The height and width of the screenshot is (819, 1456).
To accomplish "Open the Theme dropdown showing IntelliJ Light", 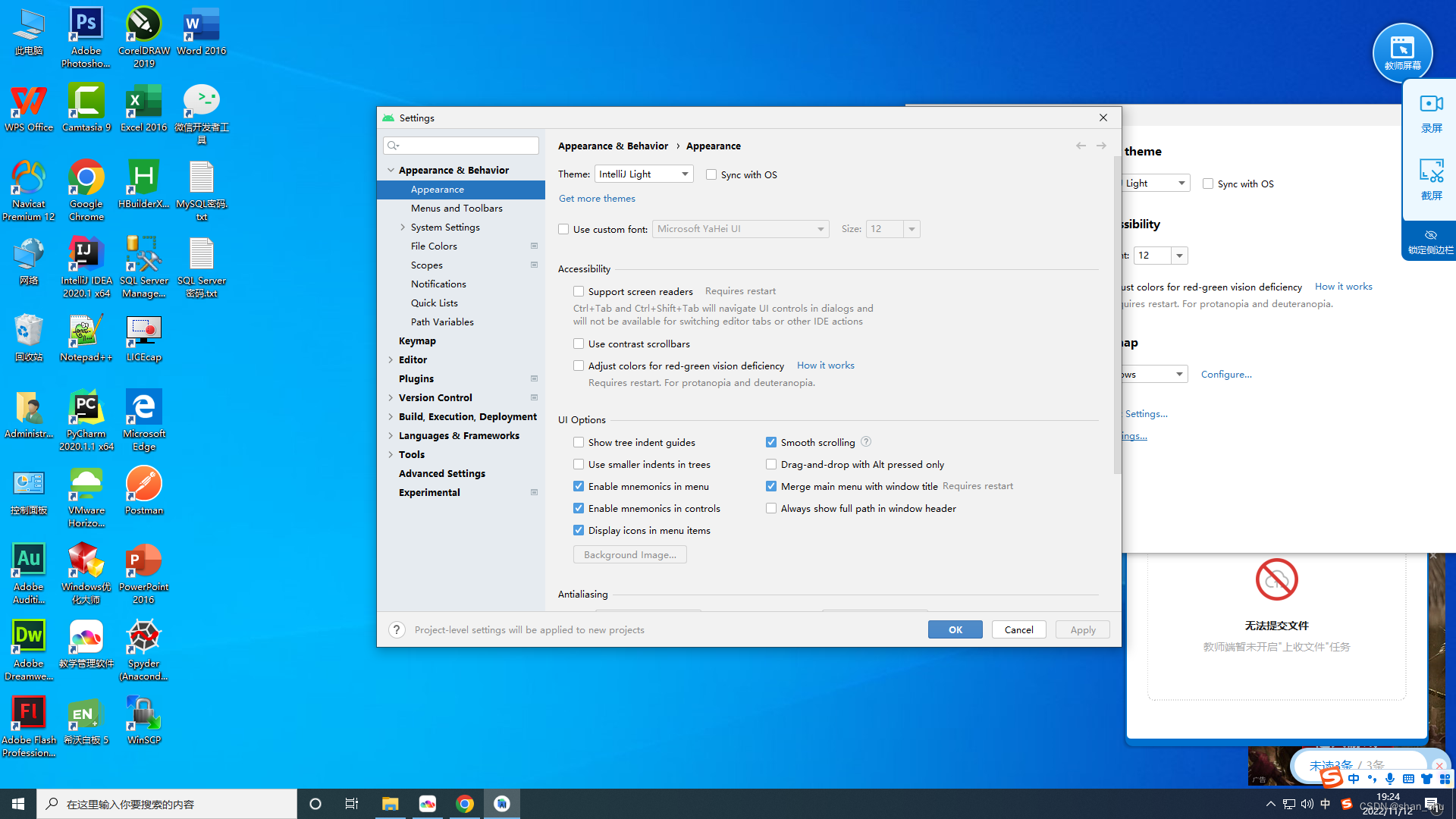I will (643, 174).
